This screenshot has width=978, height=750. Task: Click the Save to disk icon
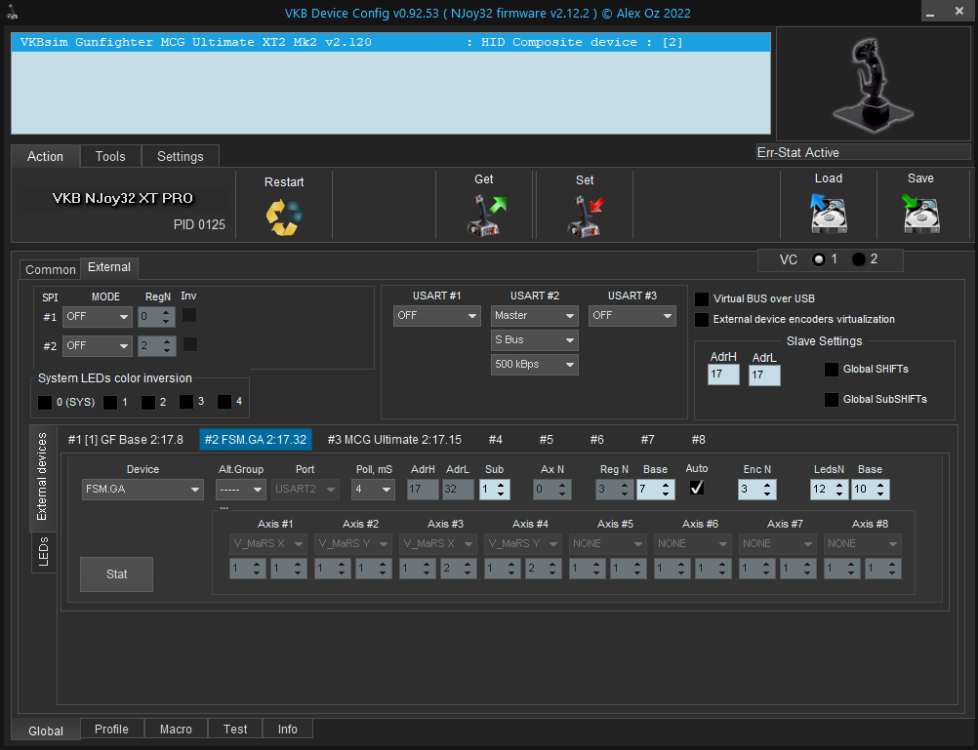point(920,213)
